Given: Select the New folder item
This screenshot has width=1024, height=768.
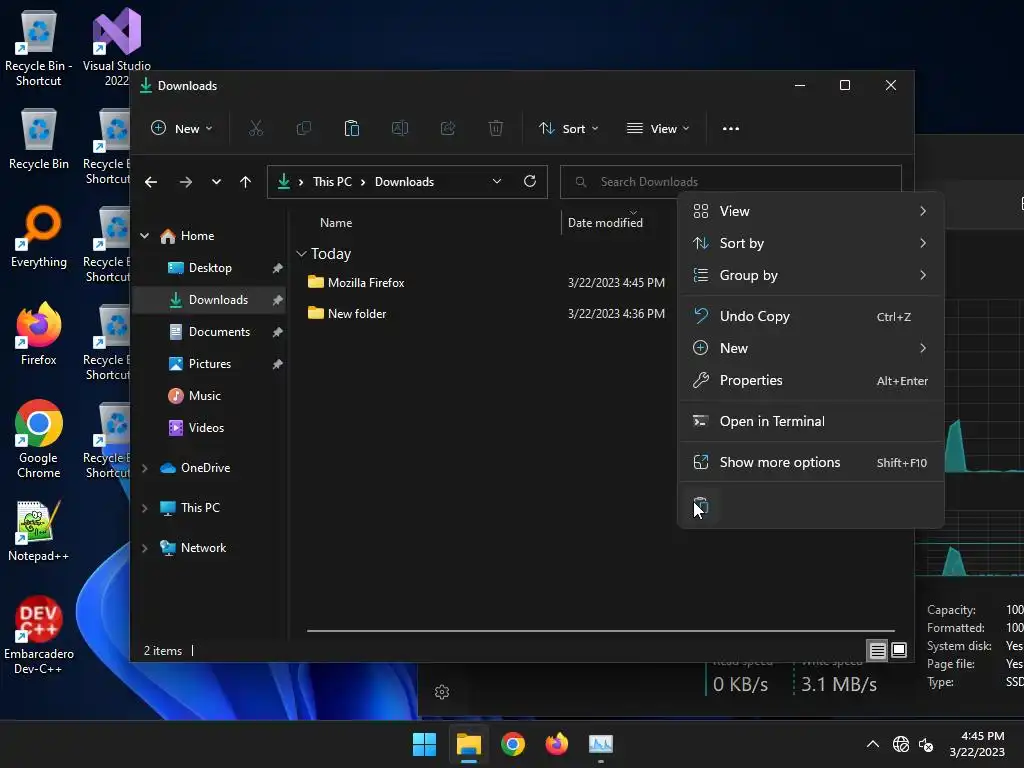Looking at the screenshot, I should tap(347, 313).
